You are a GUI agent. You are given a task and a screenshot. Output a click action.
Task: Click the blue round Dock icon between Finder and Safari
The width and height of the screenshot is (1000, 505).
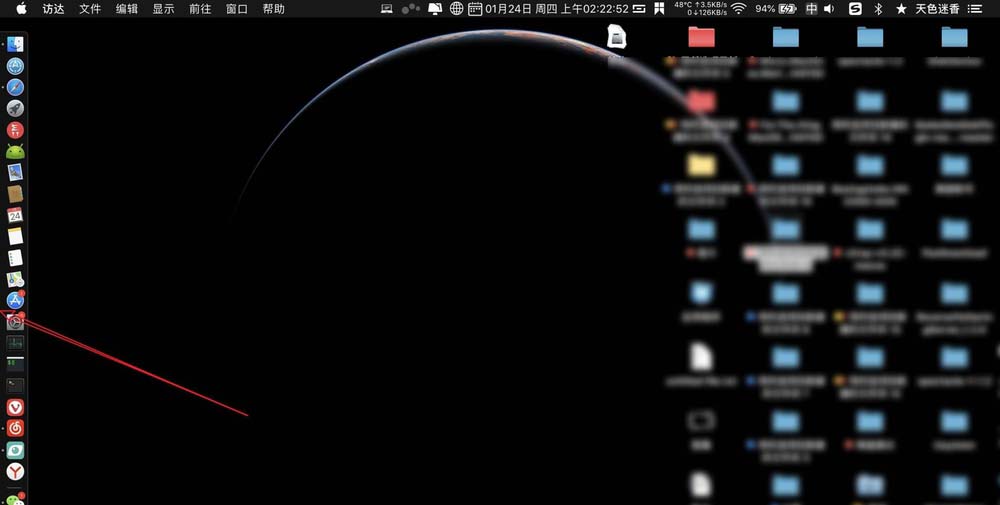(x=15, y=66)
